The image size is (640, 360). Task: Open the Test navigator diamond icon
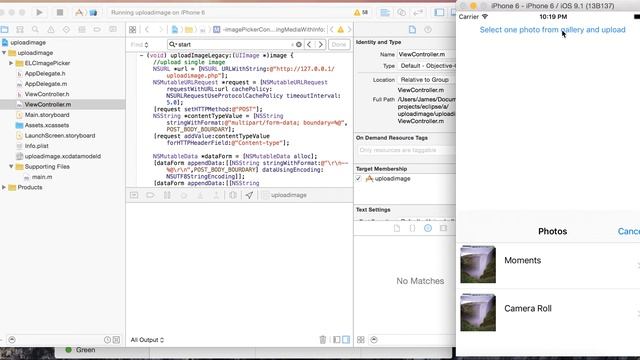coord(66,29)
